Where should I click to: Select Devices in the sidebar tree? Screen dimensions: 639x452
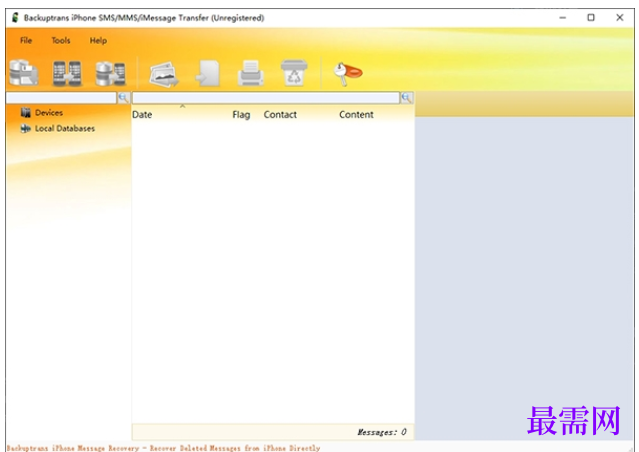pyautogui.click(x=49, y=112)
